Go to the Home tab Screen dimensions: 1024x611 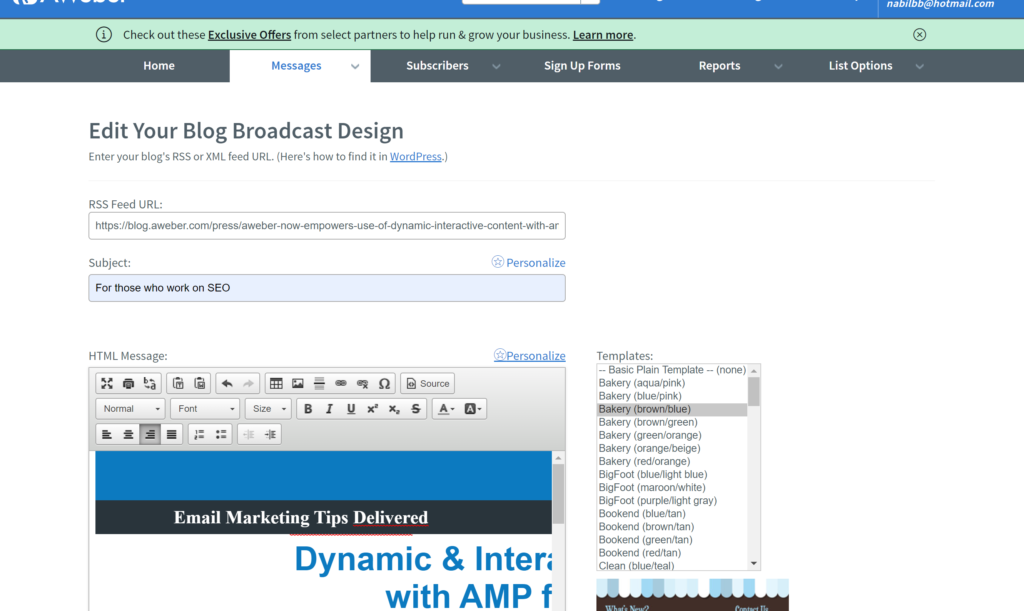159,65
